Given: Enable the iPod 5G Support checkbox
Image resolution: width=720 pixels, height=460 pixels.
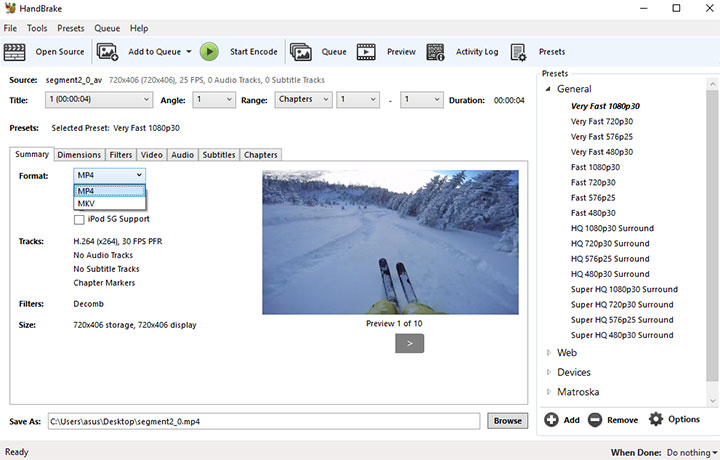Looking at the screenshot, I should click(x=79, y=219).
